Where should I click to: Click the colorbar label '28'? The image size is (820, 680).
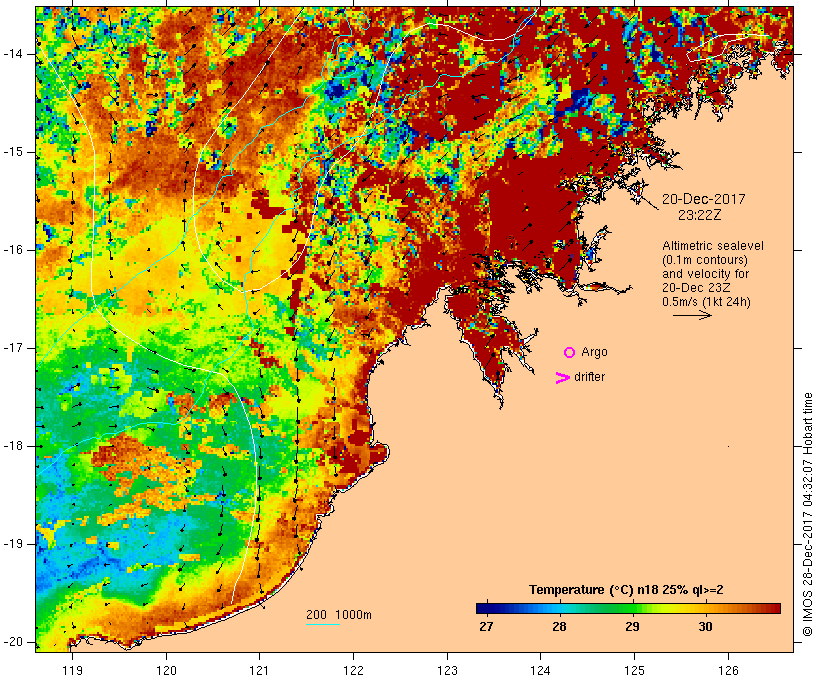pos(559,627)
